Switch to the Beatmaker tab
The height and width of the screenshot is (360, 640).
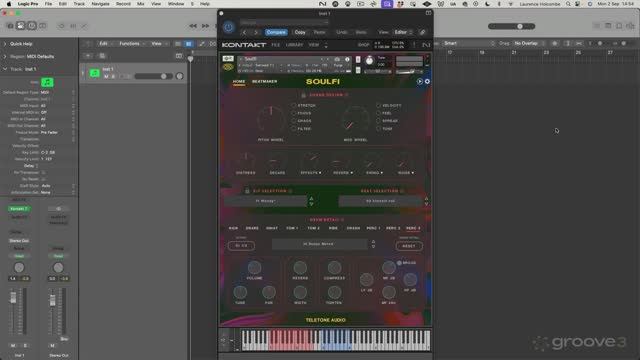pyautogui.click(x=264, y=82)
